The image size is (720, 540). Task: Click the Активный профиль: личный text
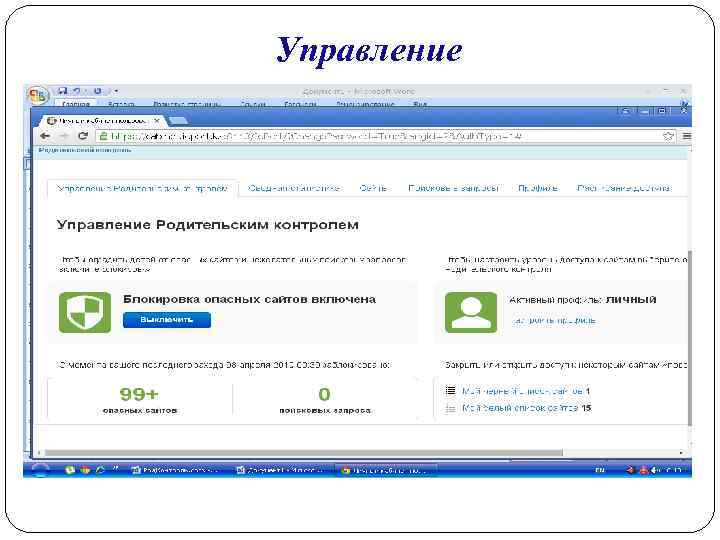(583, 300)
